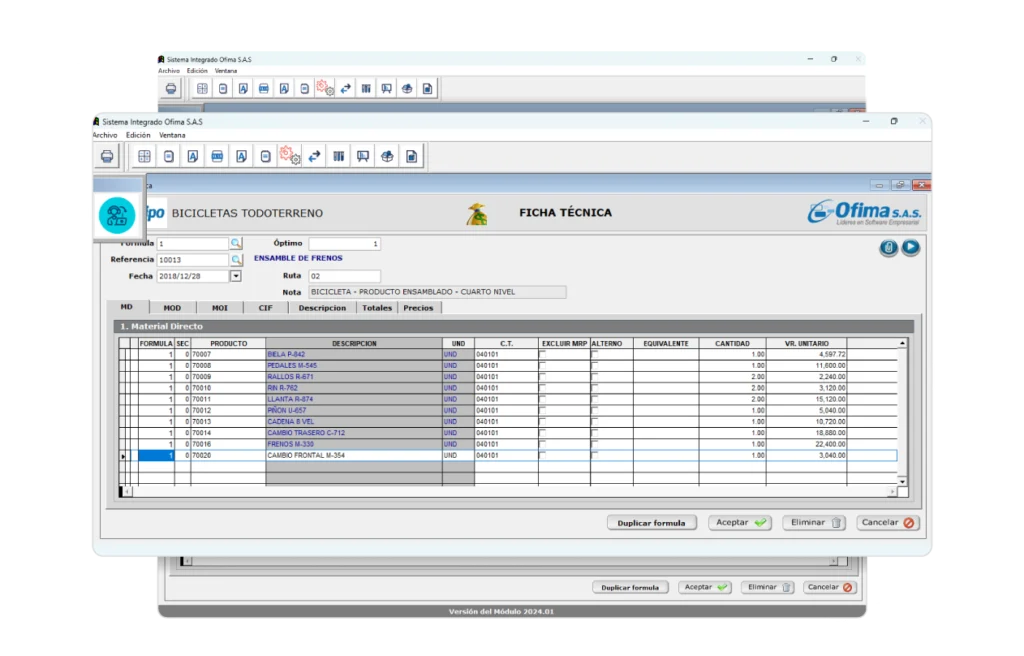The width and height of the screenshot is (1024, 656).
Task: Click the teal circular module icon
Action: (117, 215)
